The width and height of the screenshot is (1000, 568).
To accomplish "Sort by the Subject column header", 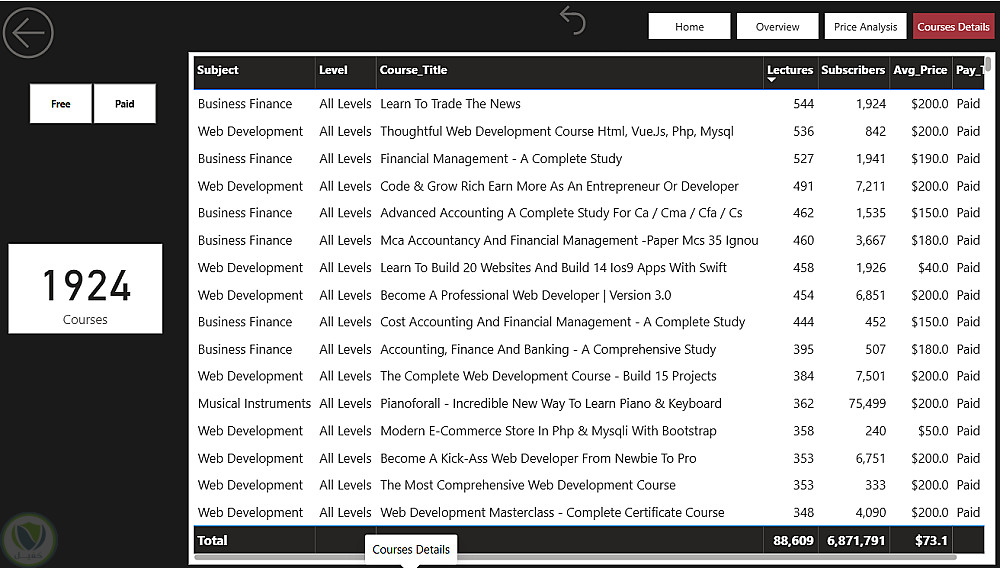I will click(x=217, y=70).
